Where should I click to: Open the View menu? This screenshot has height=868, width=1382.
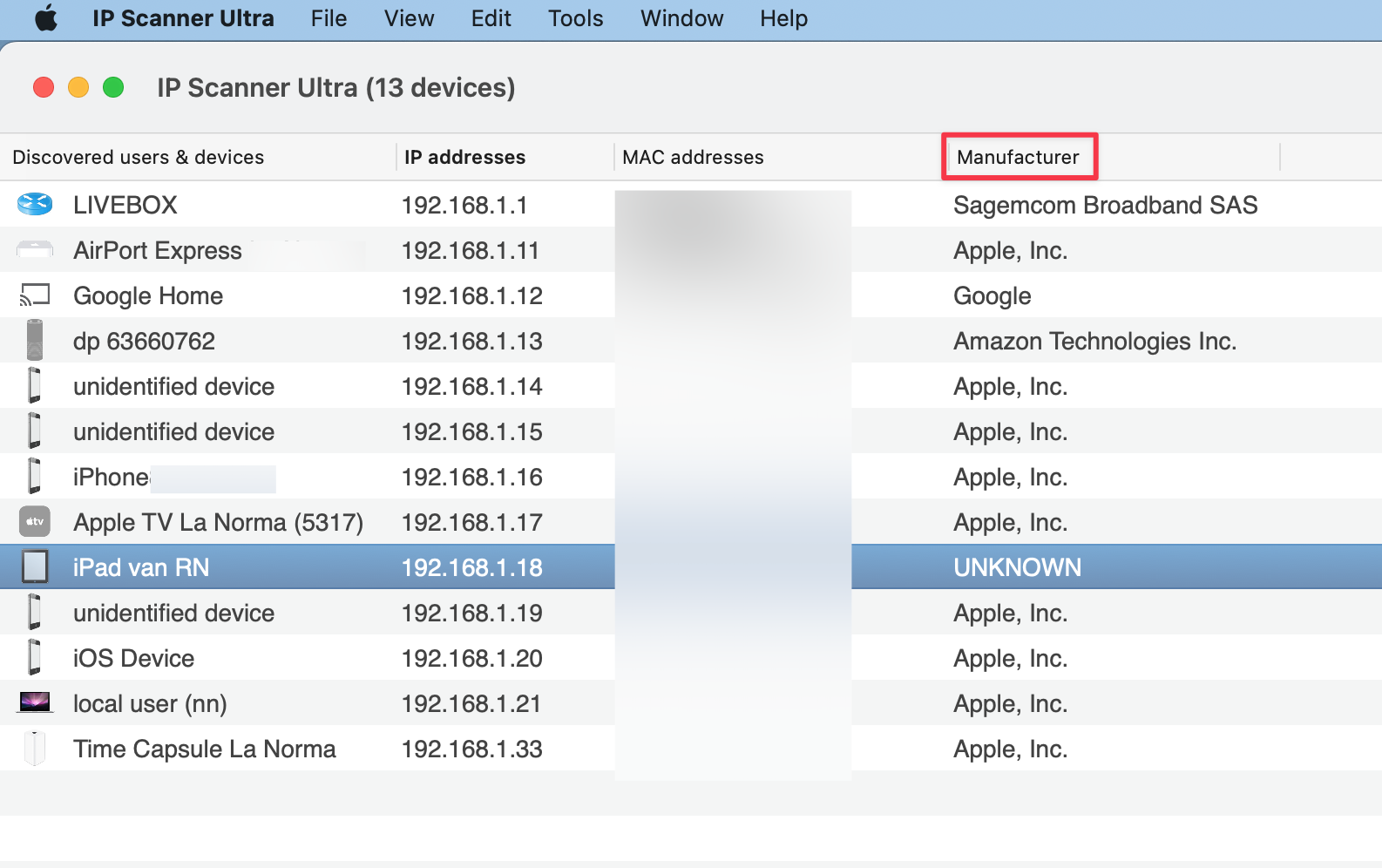coord(409,18)
